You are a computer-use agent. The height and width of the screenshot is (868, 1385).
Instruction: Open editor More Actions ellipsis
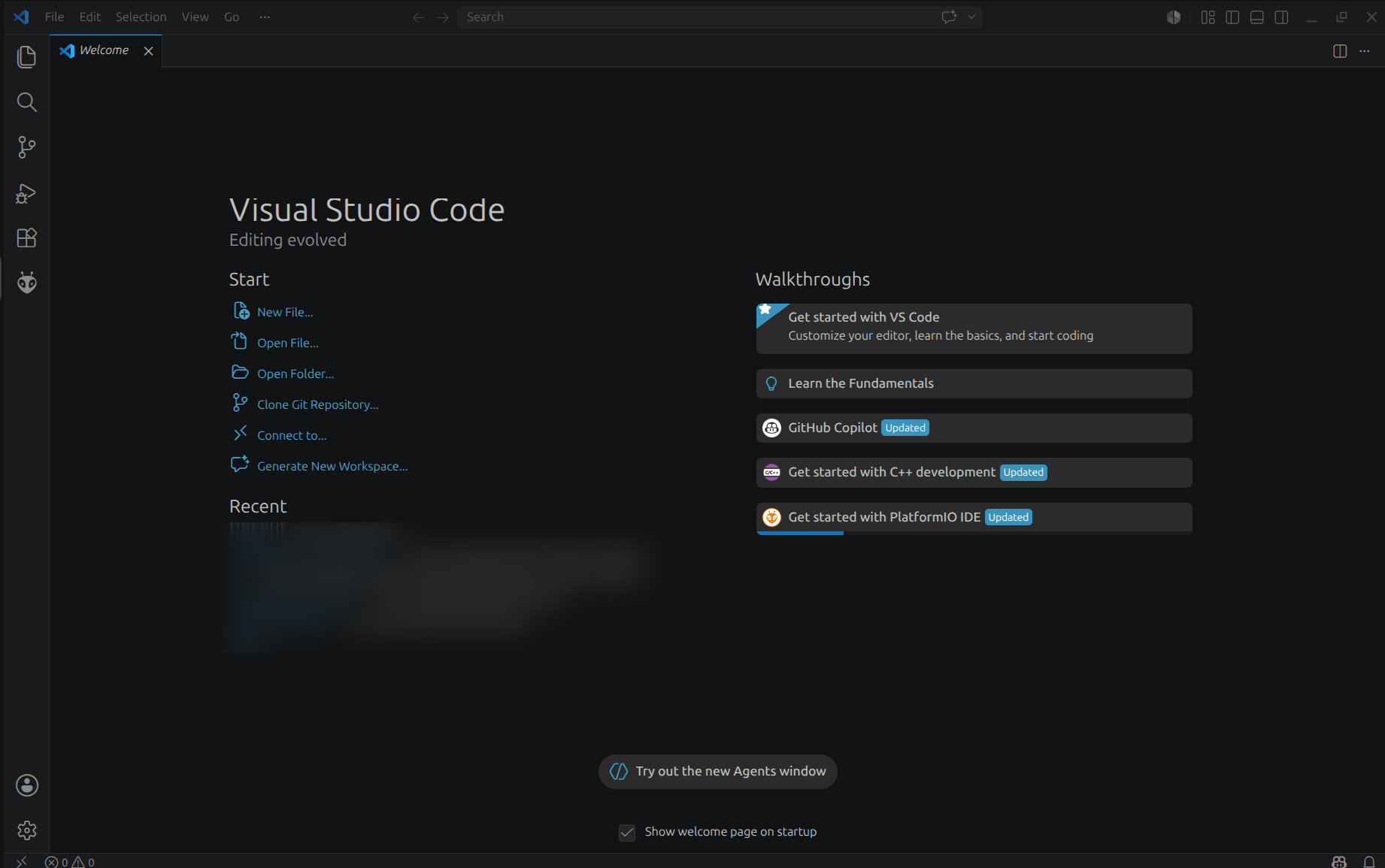click(1365, 51)
